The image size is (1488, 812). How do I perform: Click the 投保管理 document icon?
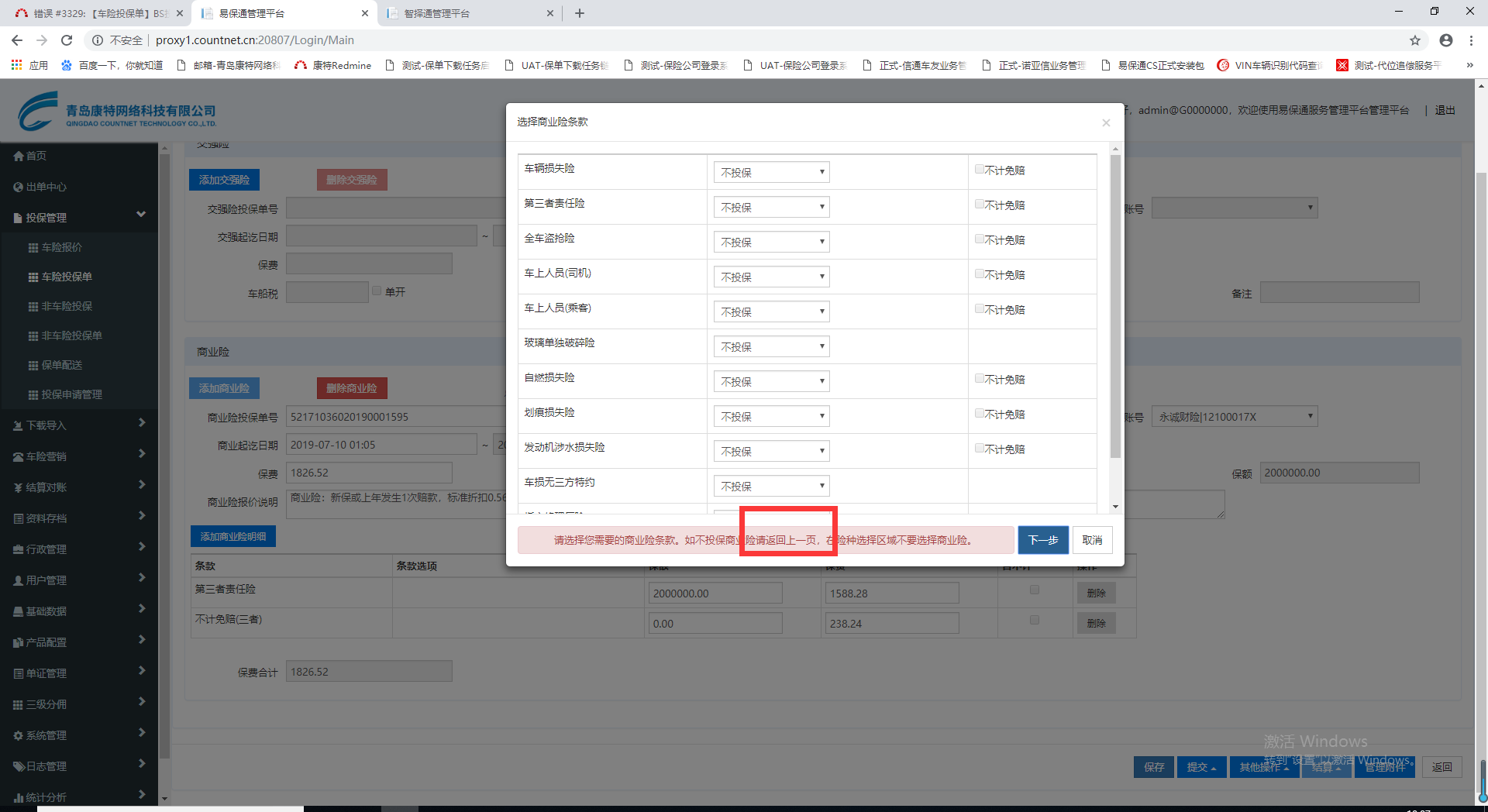pos(19,218)
